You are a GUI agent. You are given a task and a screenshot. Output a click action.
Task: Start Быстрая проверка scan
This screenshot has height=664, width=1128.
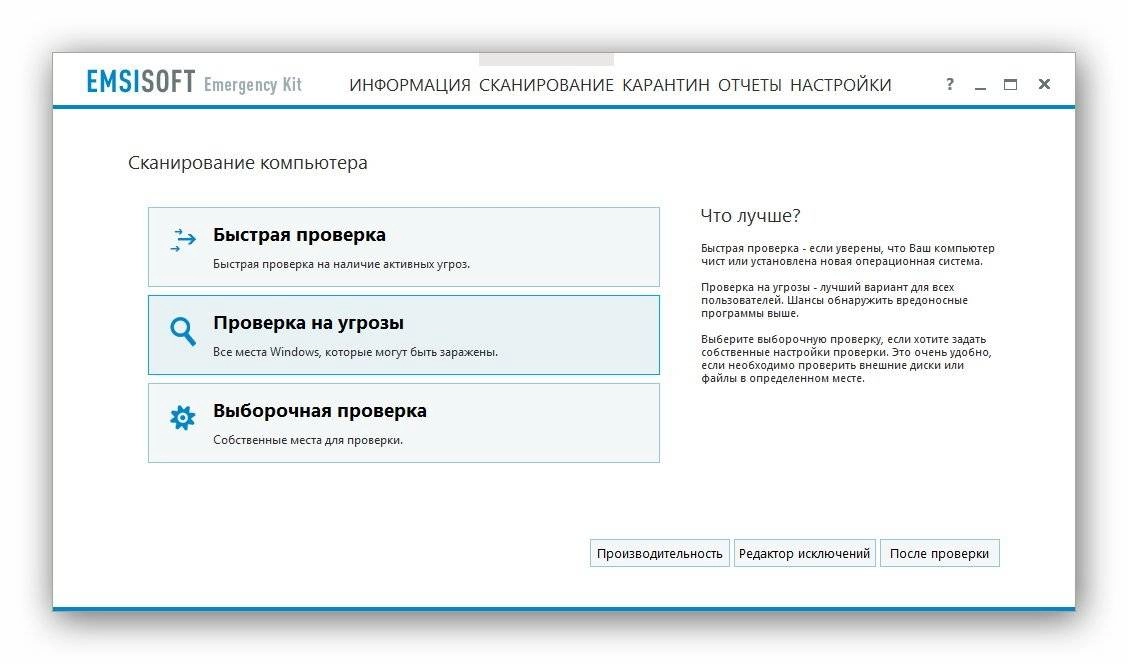click(404, 247)
